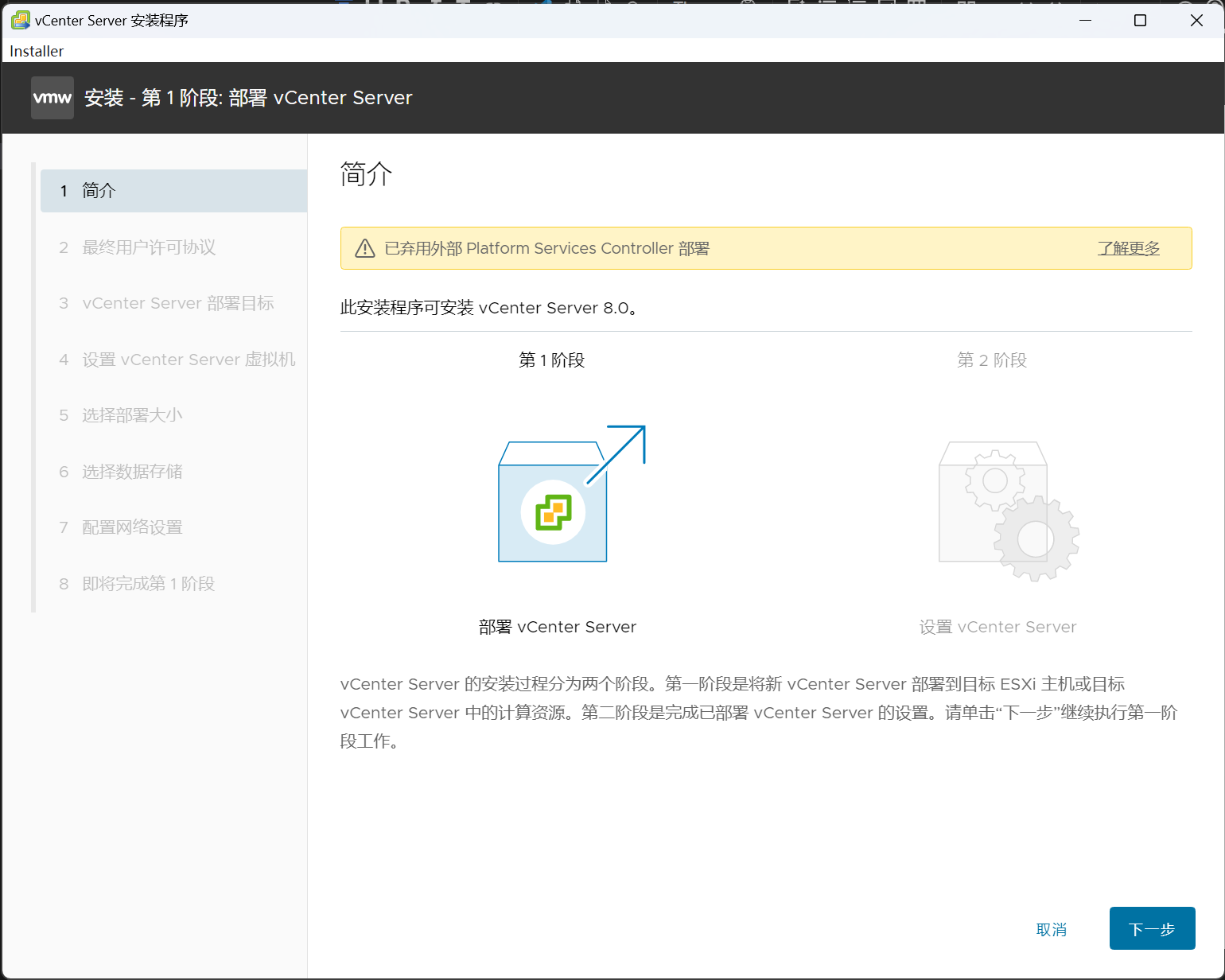Click the 部署 vCenter Server caption

558,627
